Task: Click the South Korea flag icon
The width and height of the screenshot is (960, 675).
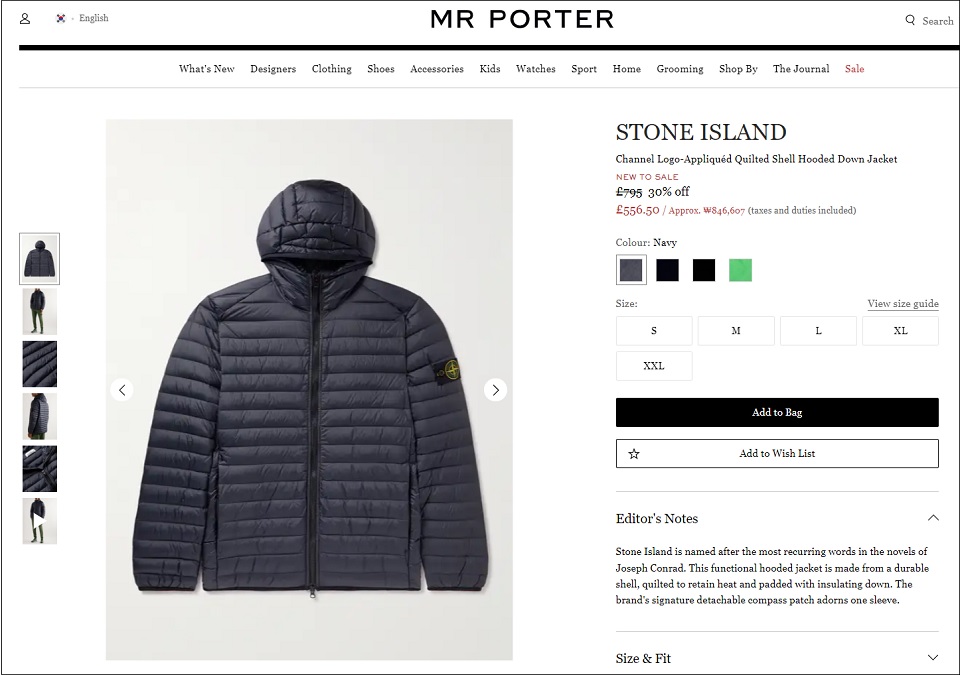Action: tap(61, 18)
